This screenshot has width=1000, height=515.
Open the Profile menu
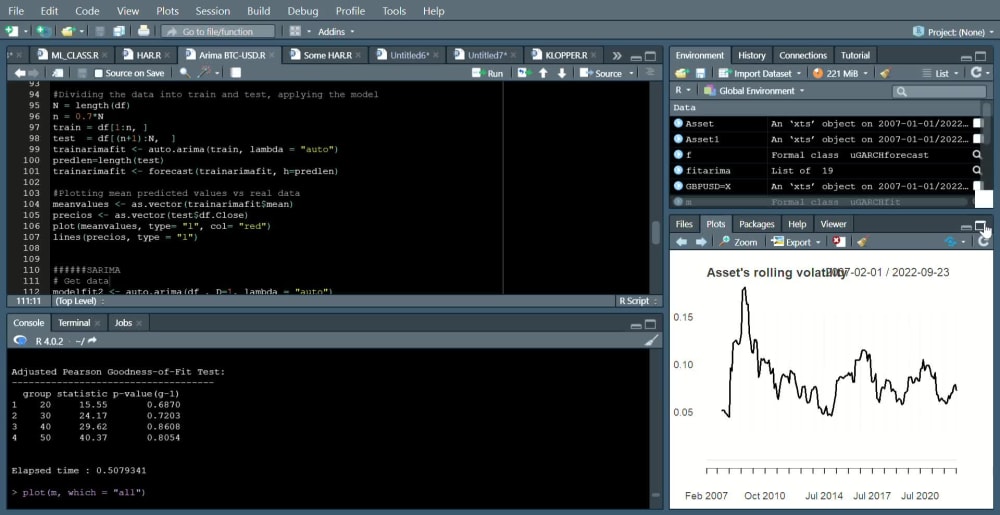click(350, 11)
